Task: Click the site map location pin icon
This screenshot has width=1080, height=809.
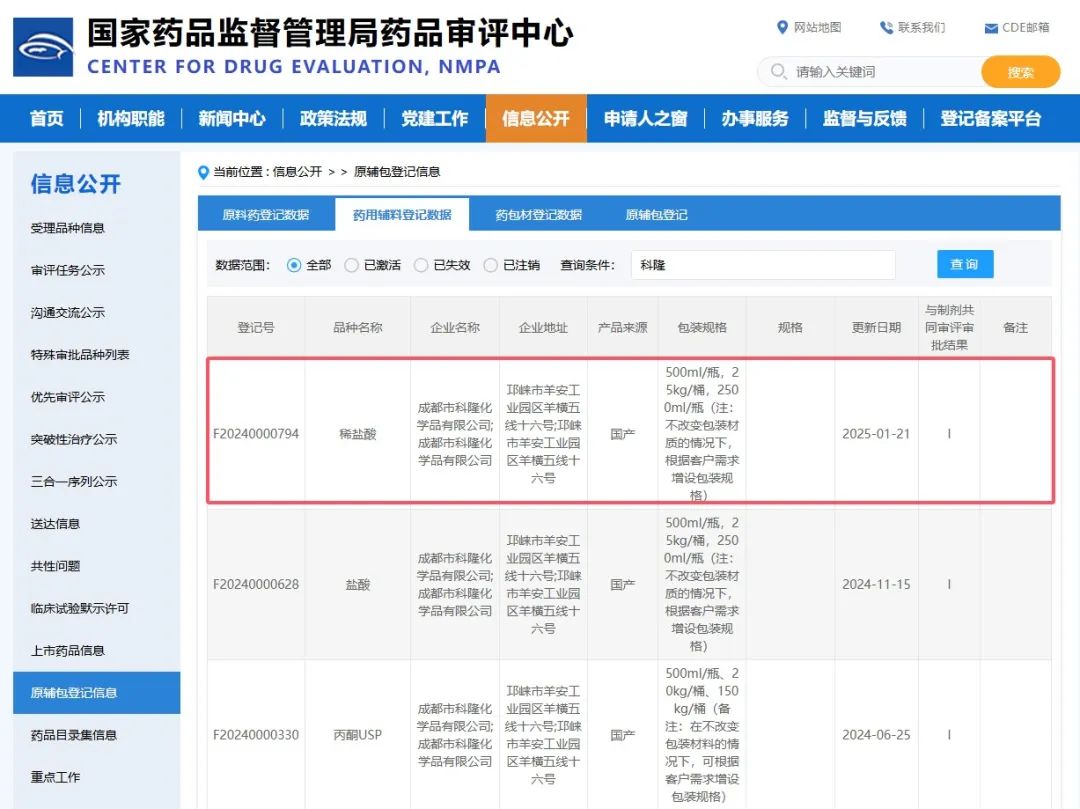Action: (783, 27)
